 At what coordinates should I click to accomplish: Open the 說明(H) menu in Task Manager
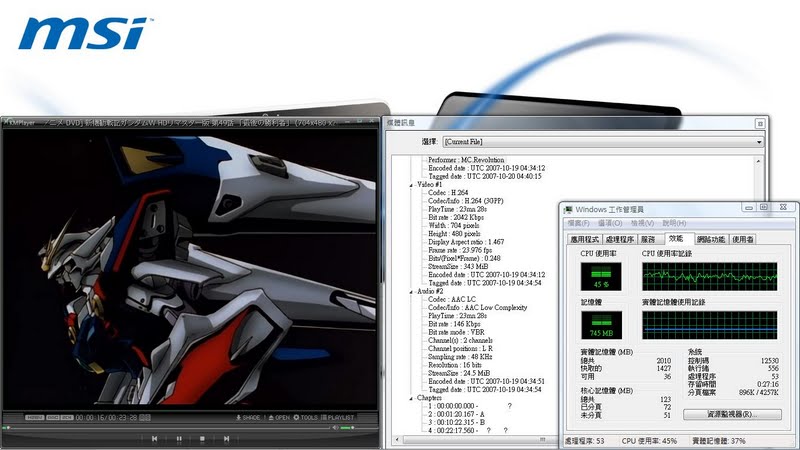tap(674, 223)
